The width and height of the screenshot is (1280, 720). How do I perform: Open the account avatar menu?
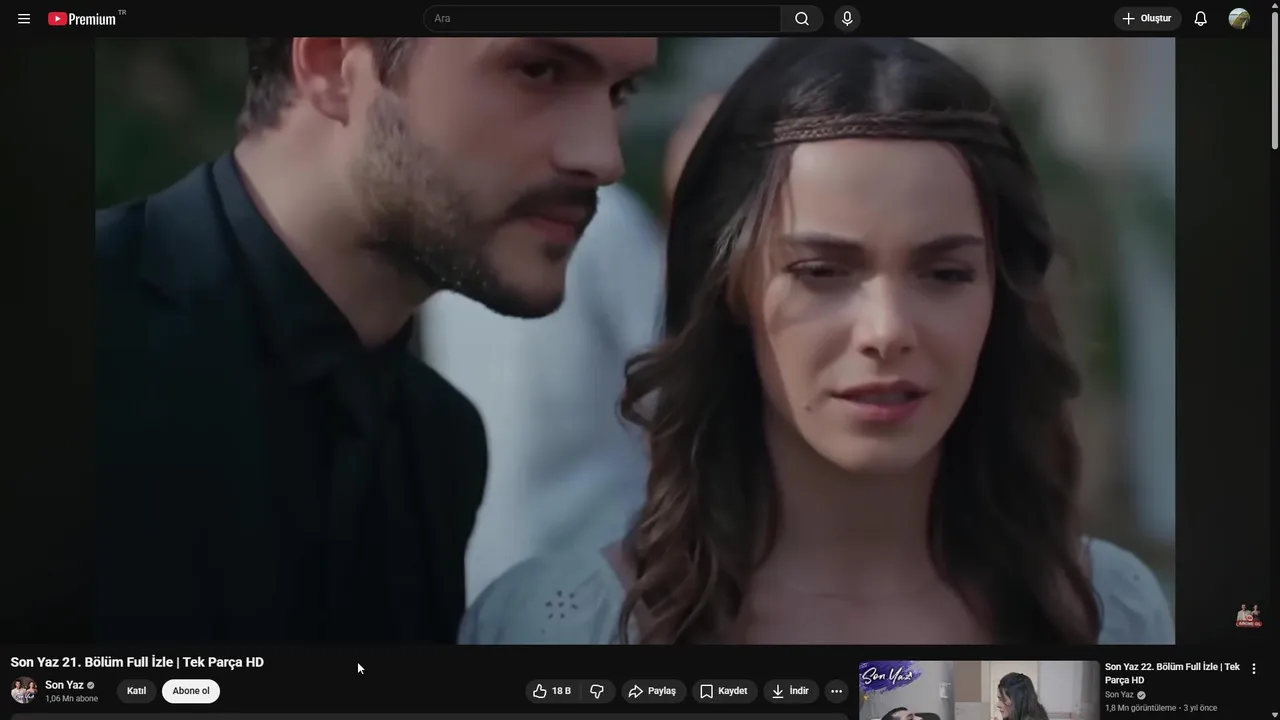tap(1239, 19)
